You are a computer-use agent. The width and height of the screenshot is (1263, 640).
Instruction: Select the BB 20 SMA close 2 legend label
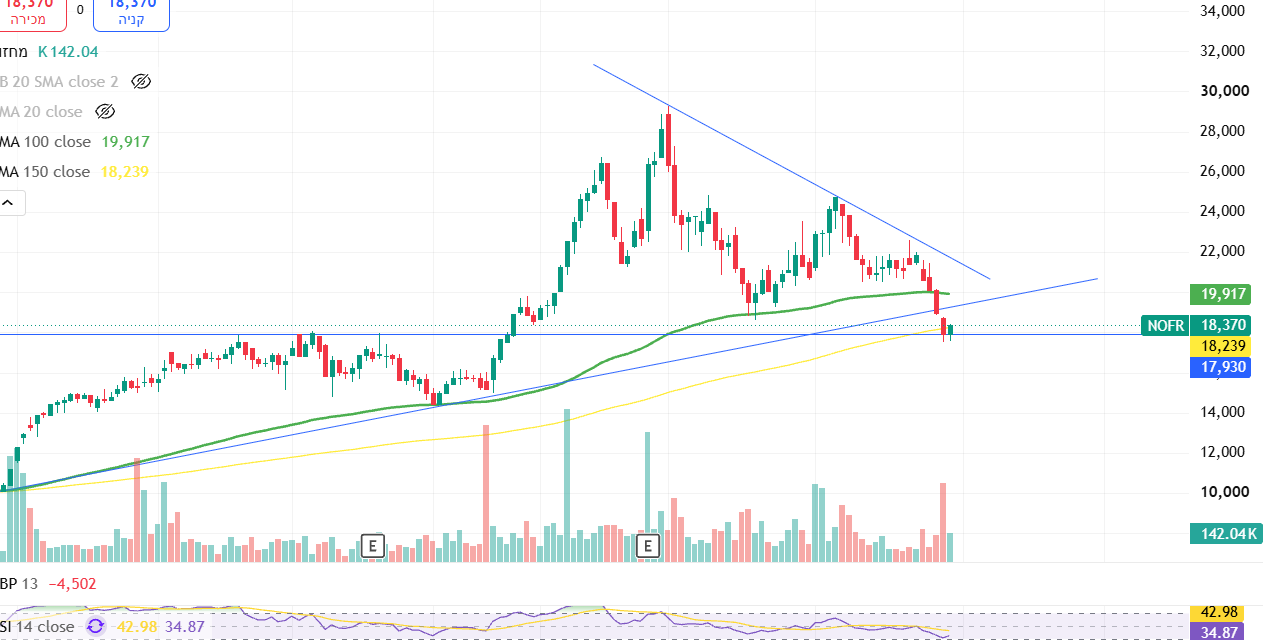[x=59, y=81]
